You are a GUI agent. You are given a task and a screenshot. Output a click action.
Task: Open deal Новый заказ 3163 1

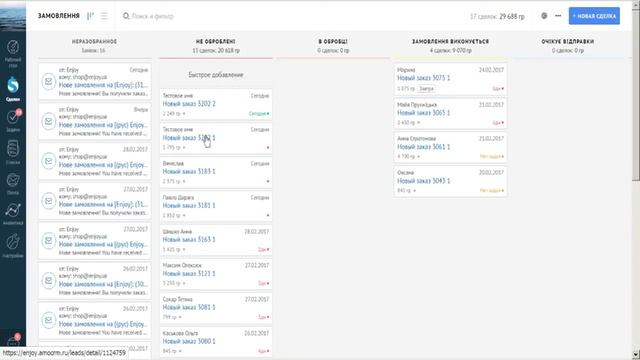tap(189, 239)
